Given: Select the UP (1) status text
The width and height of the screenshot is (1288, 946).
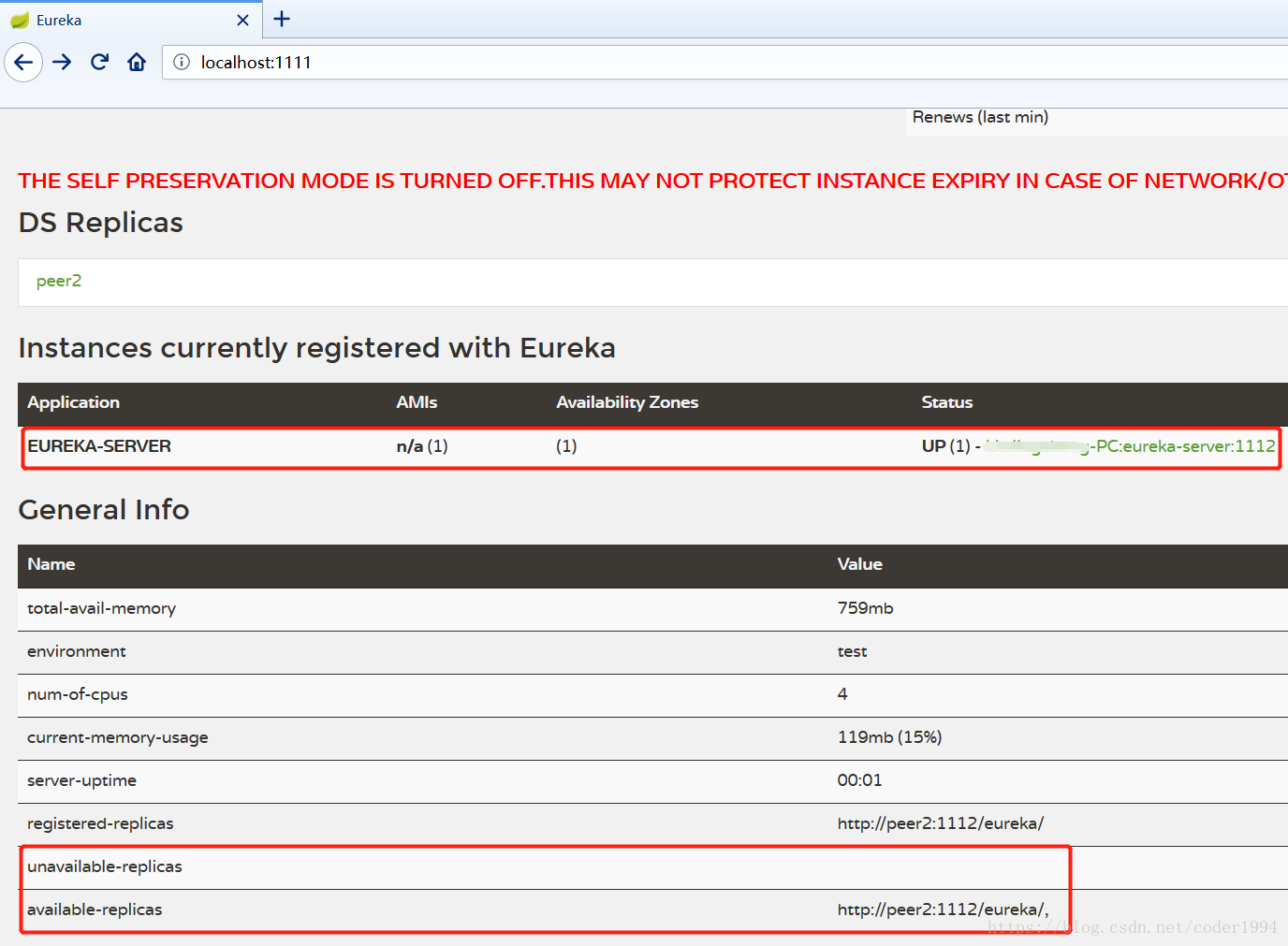Looking at the screenshot, I should click(x=945, y=446).
